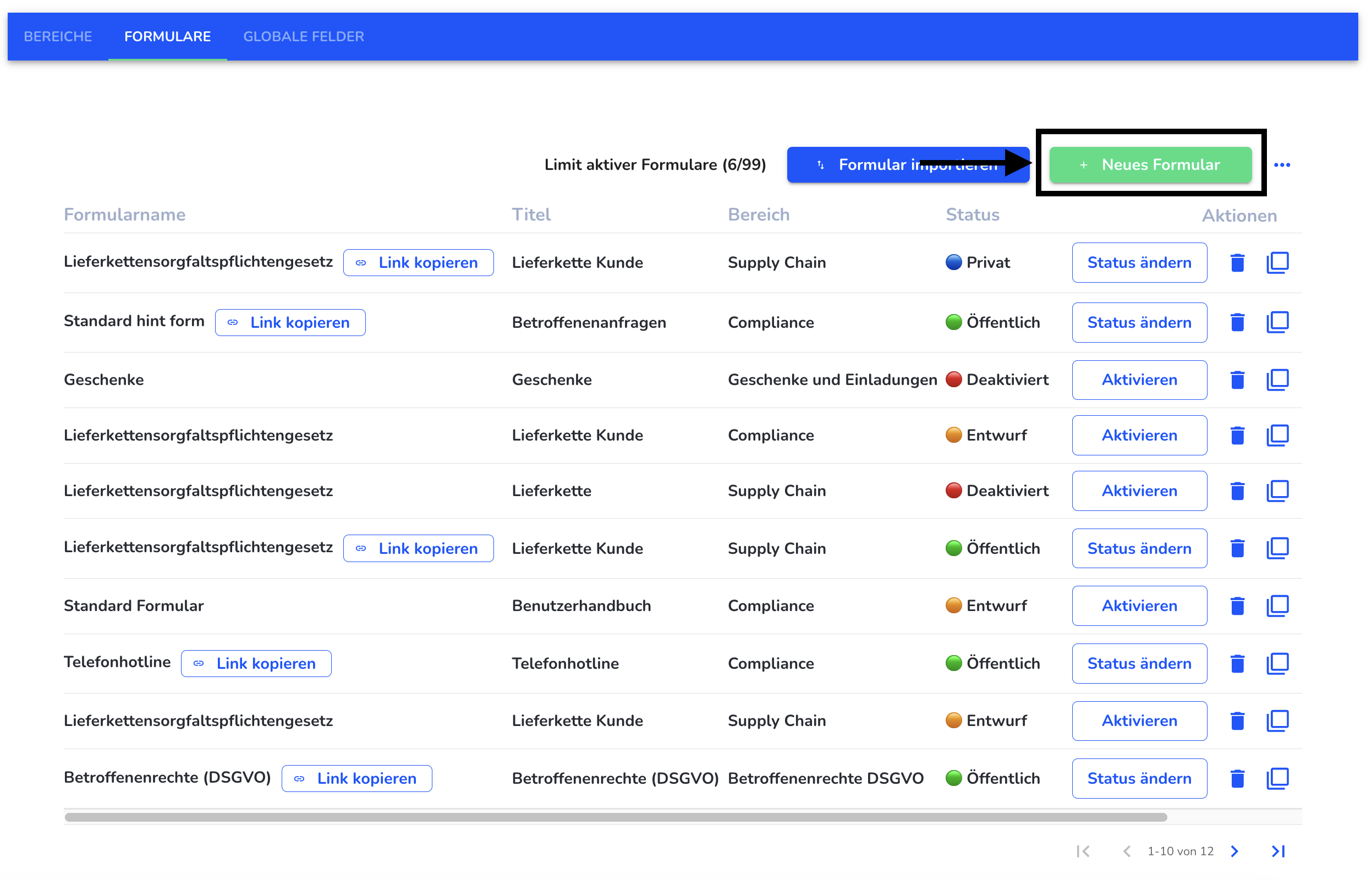
Task: Click the Betroffenenanfragen title cell
Action: (x=589, y=323)
